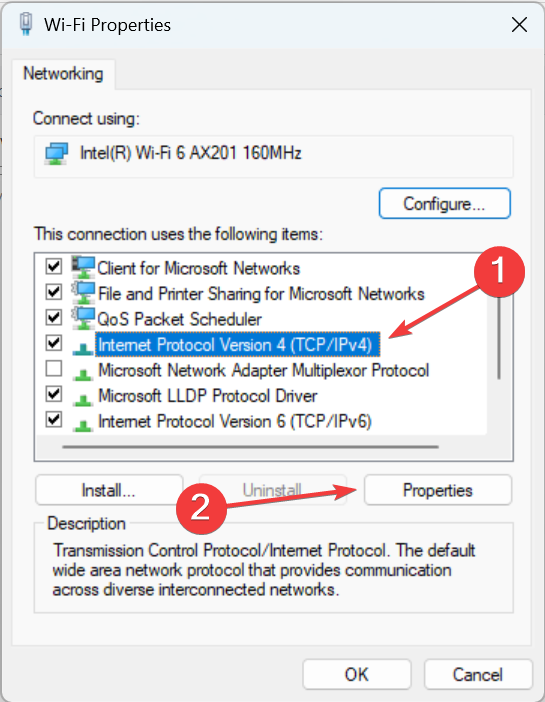Click the horizontal scrollbar under items list
Viewport: 545px width, 702px height.
tap(251, 446)
